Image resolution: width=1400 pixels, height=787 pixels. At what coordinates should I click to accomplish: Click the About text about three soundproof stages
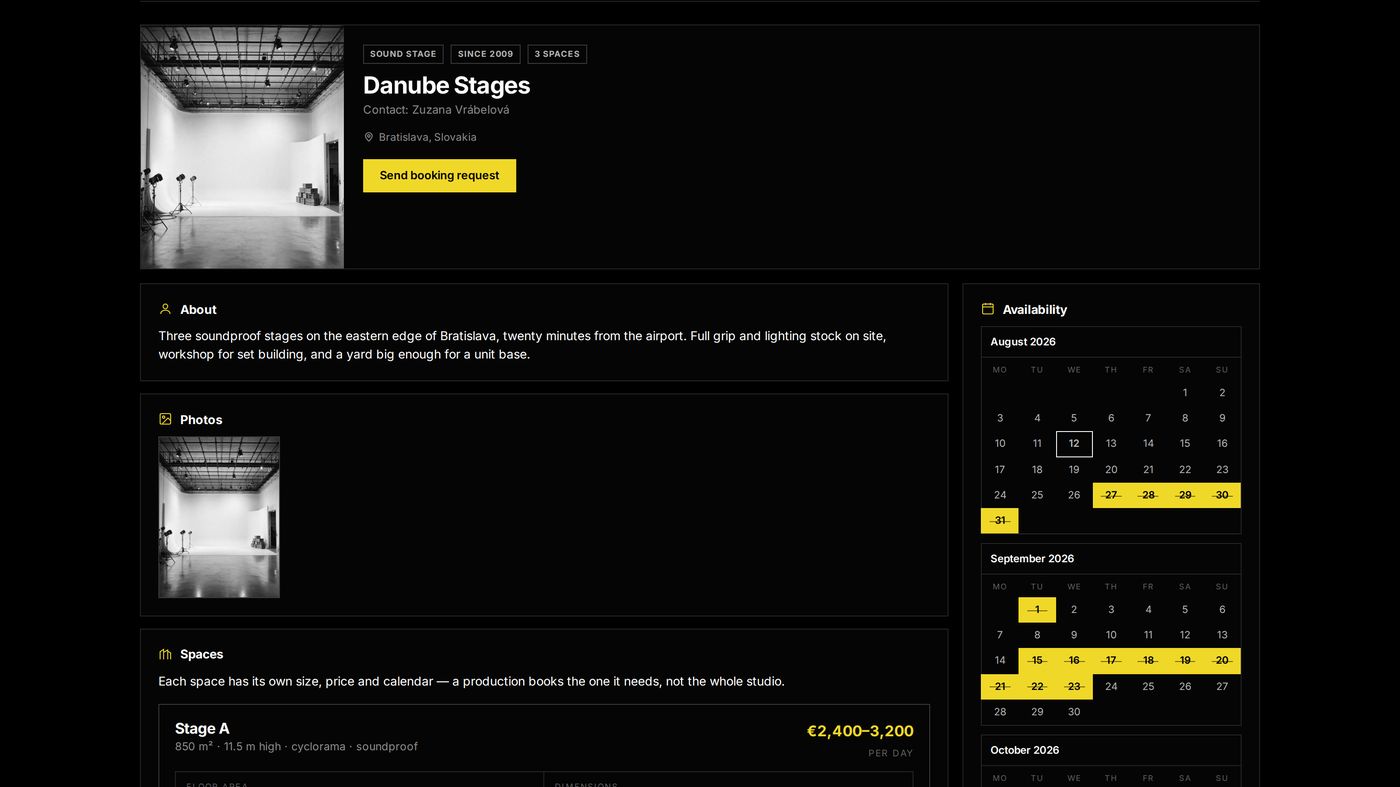(x=522, y=345)
